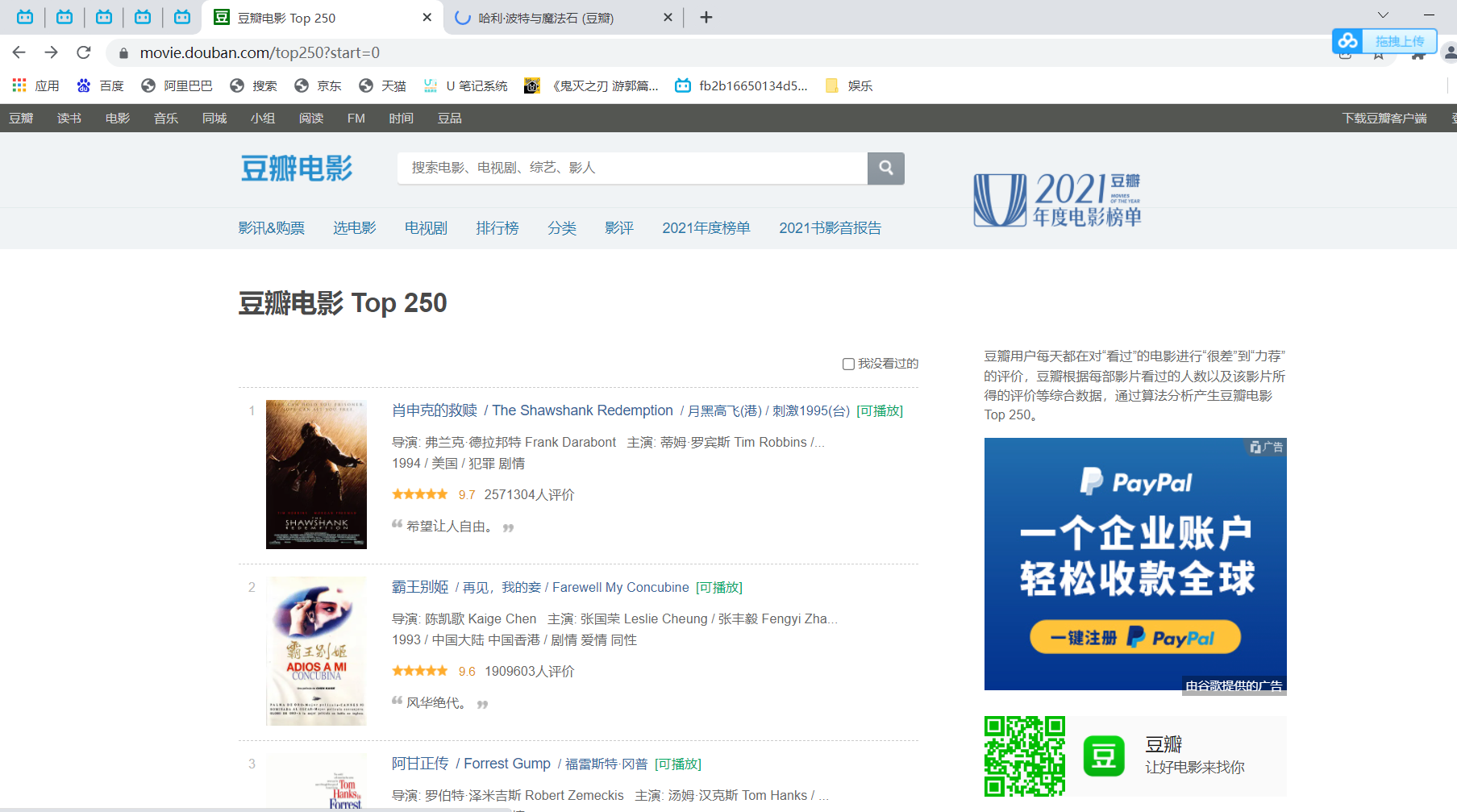This screenshot has width=1457, height=812.
Task: Open 同城 in the Douban top bar
Action: tap(214, 119)
